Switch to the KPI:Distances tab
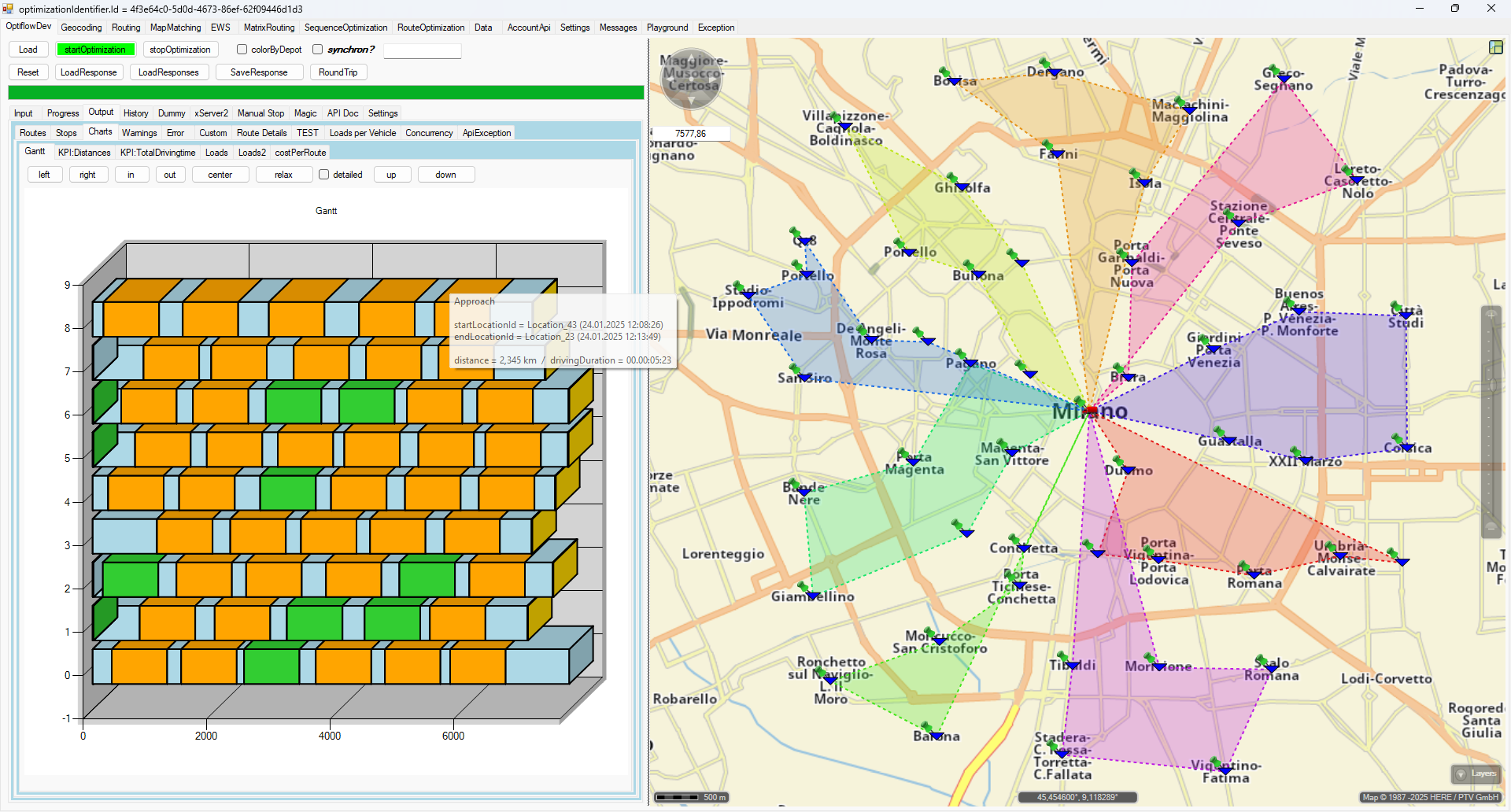The image size is (1511, 812). pos(84,153)
